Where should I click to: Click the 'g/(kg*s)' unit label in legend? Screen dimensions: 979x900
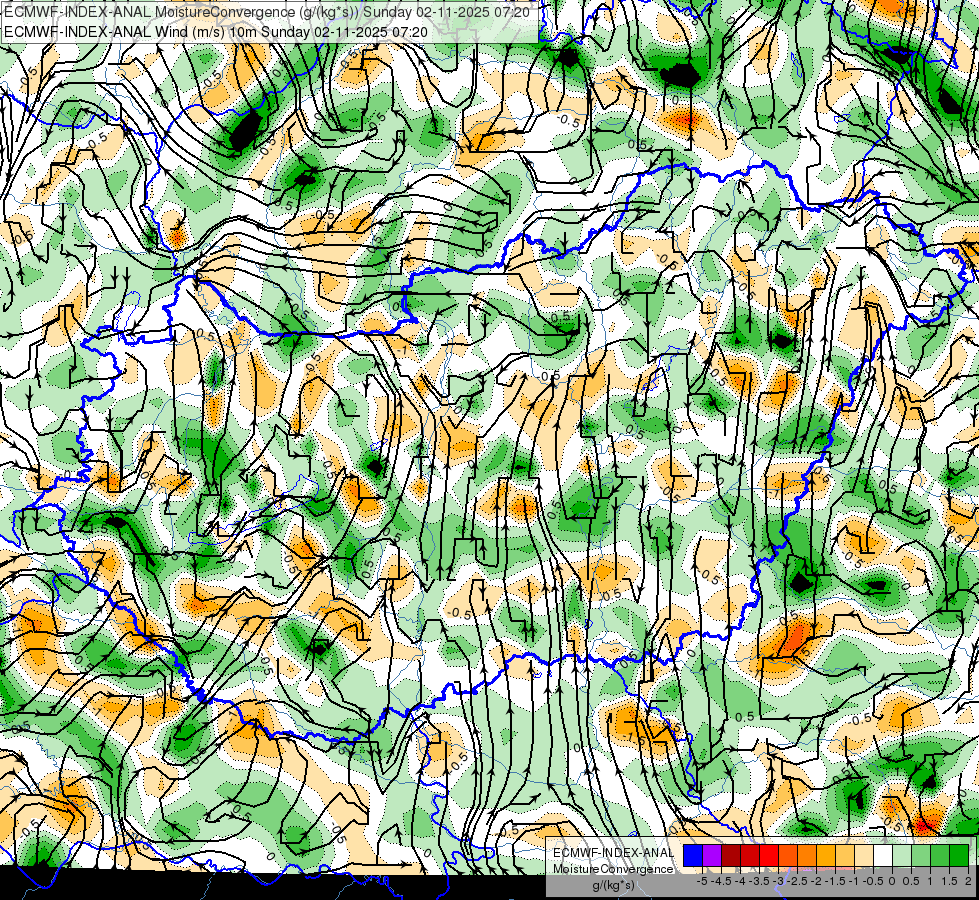coord(614,885)
